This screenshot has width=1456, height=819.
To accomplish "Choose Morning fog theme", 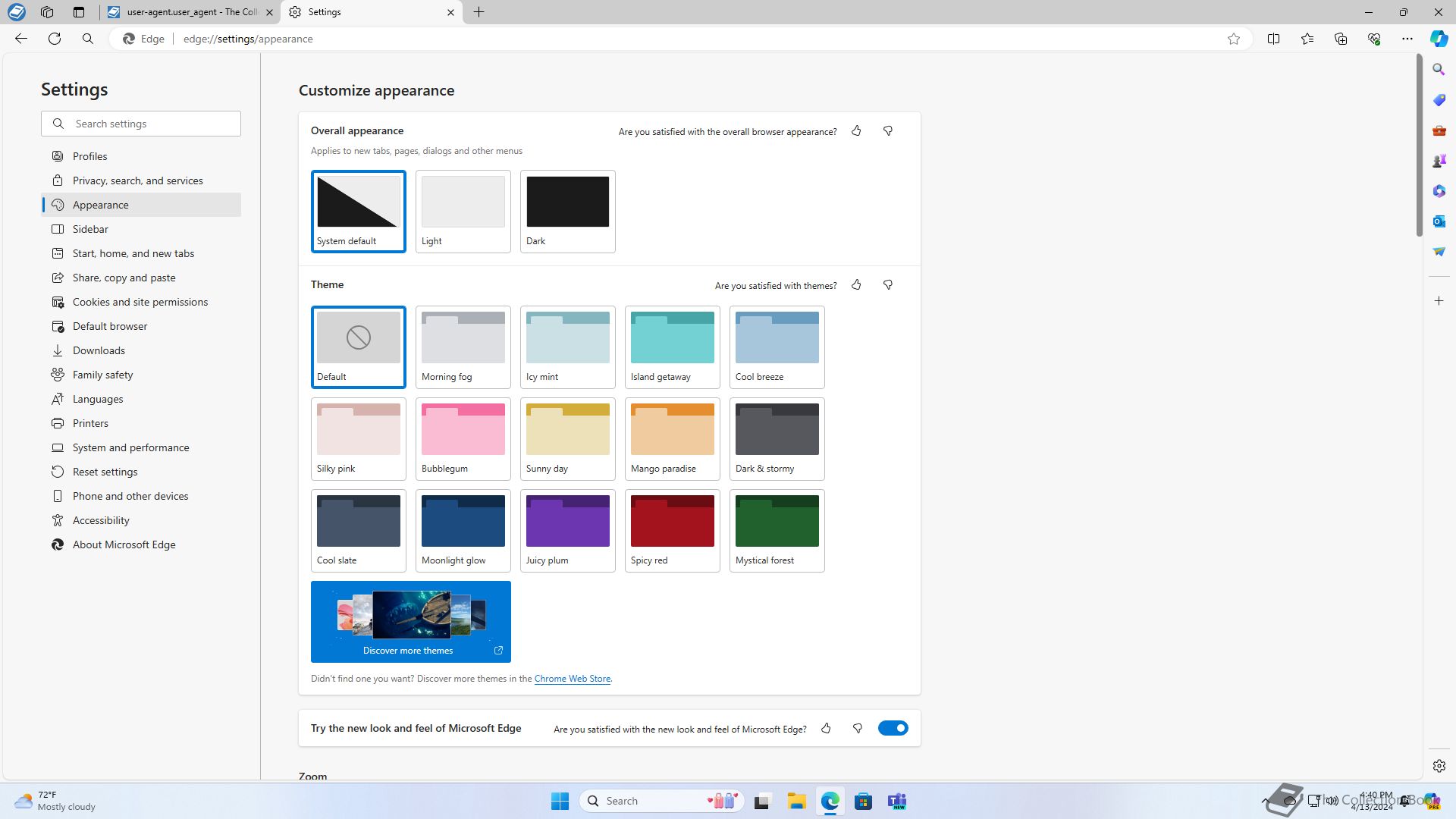I will 463,347.
